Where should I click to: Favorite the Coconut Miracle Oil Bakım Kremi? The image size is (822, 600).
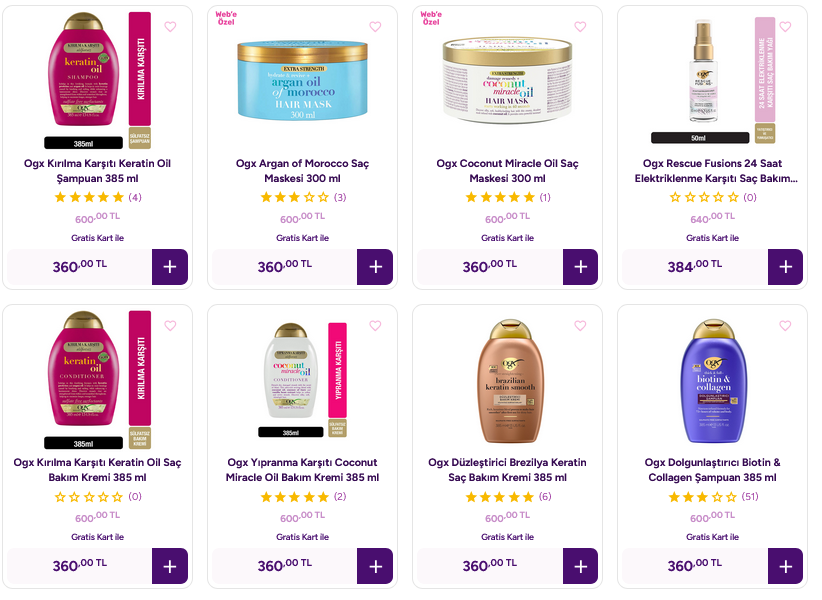click(x=375, y=326)
